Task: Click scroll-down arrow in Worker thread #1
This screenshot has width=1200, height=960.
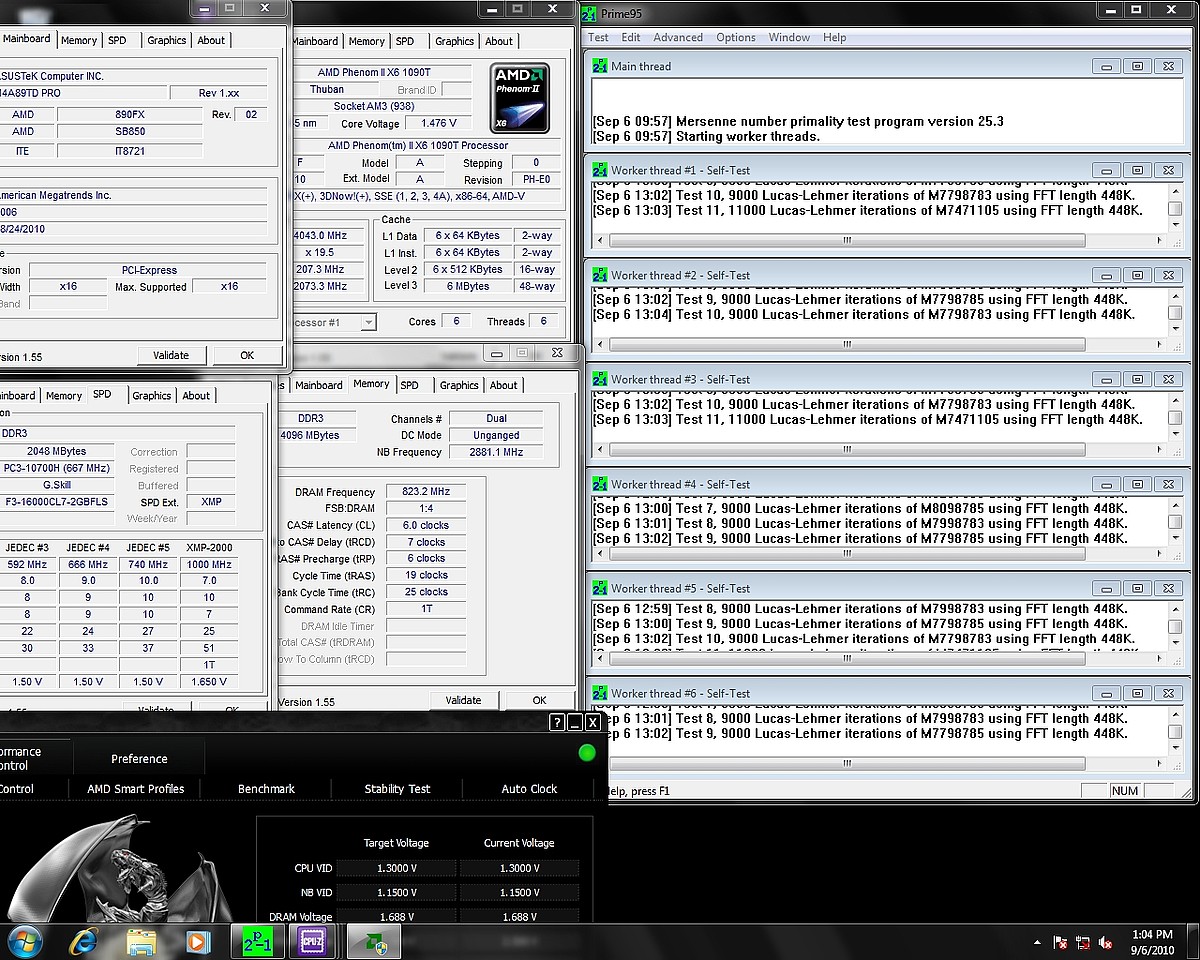Action: tap(1175, 224)
